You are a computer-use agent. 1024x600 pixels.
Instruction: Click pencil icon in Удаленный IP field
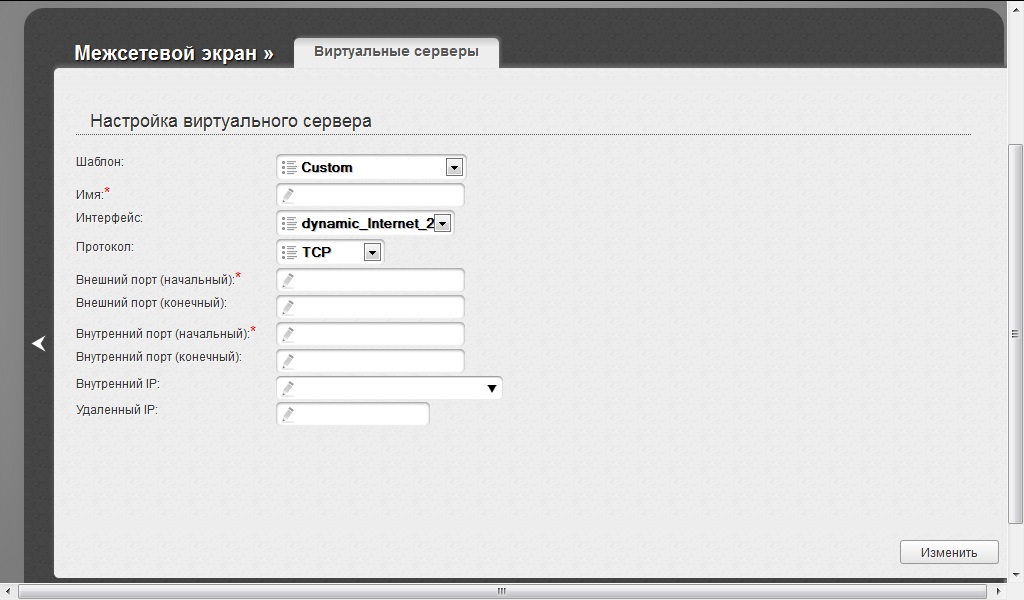point(288,414)
